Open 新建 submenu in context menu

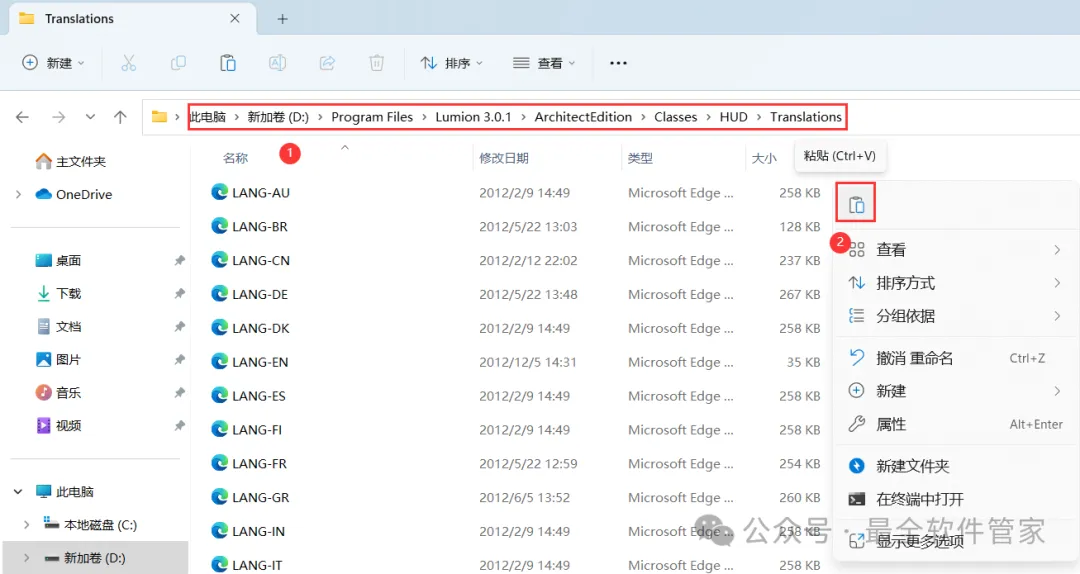[x=955, y=391]
